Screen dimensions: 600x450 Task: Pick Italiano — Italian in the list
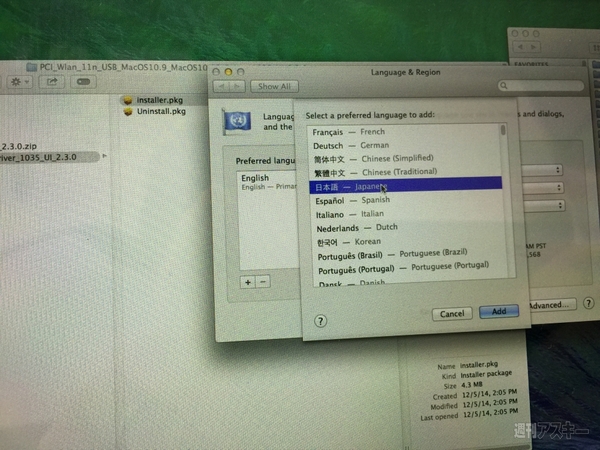pos(407,214)
